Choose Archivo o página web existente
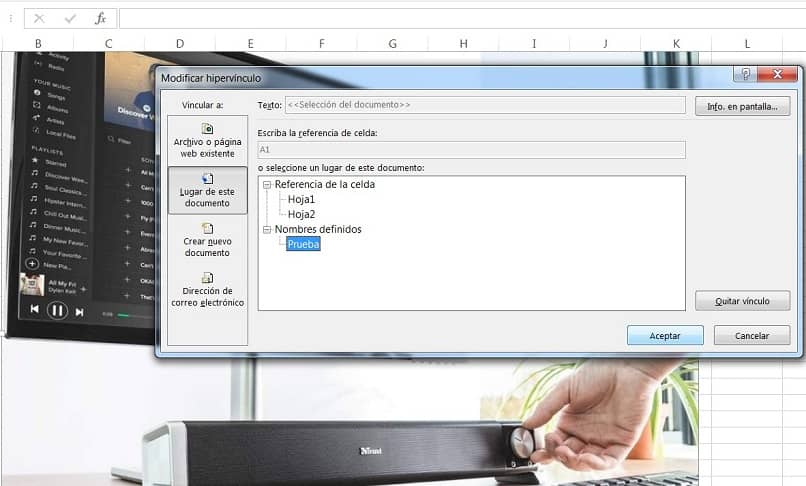This screenshot has height=486, width=806. pos(207,140)
